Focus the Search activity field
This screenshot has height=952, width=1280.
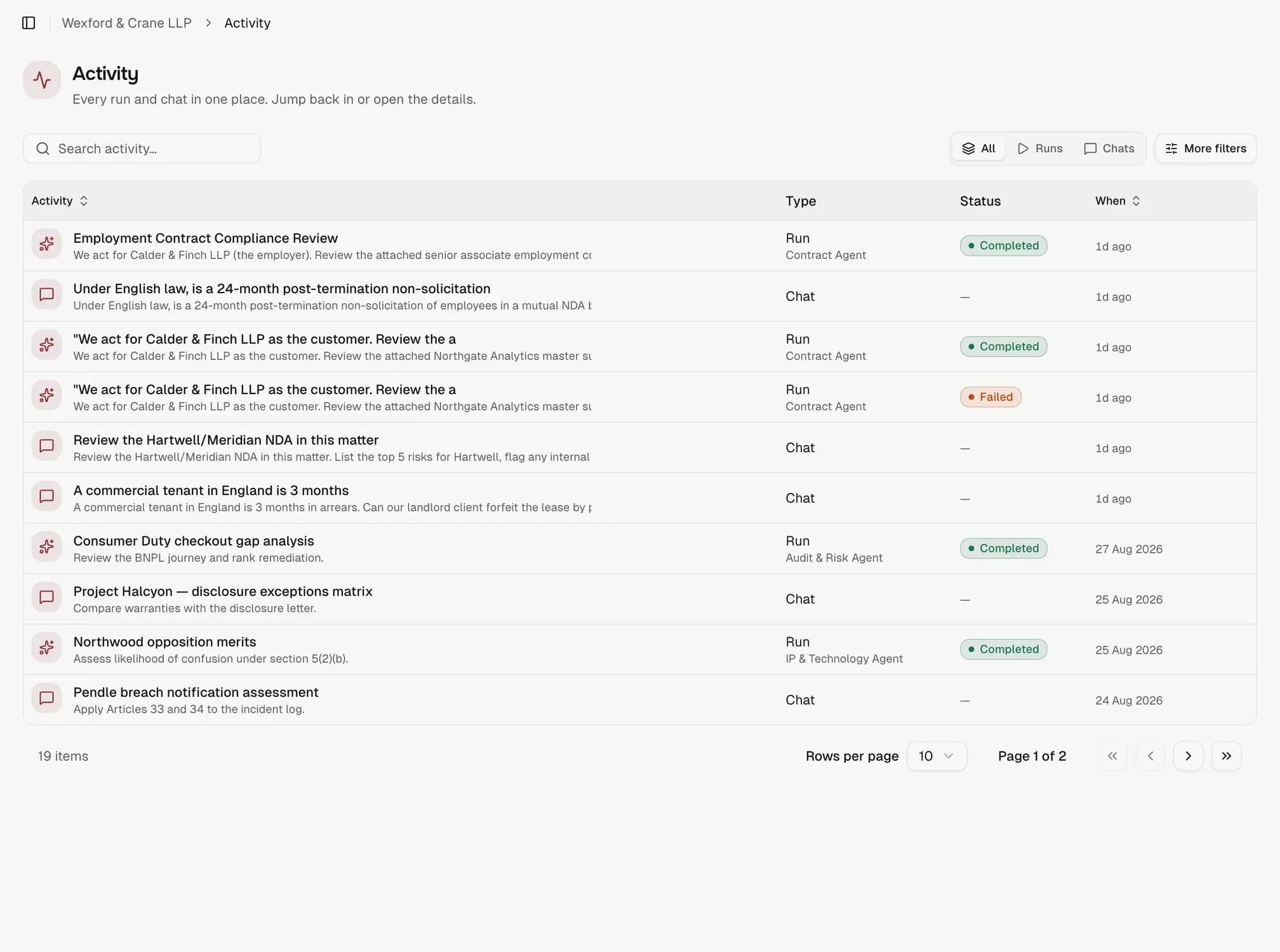[x=142, y=149]
